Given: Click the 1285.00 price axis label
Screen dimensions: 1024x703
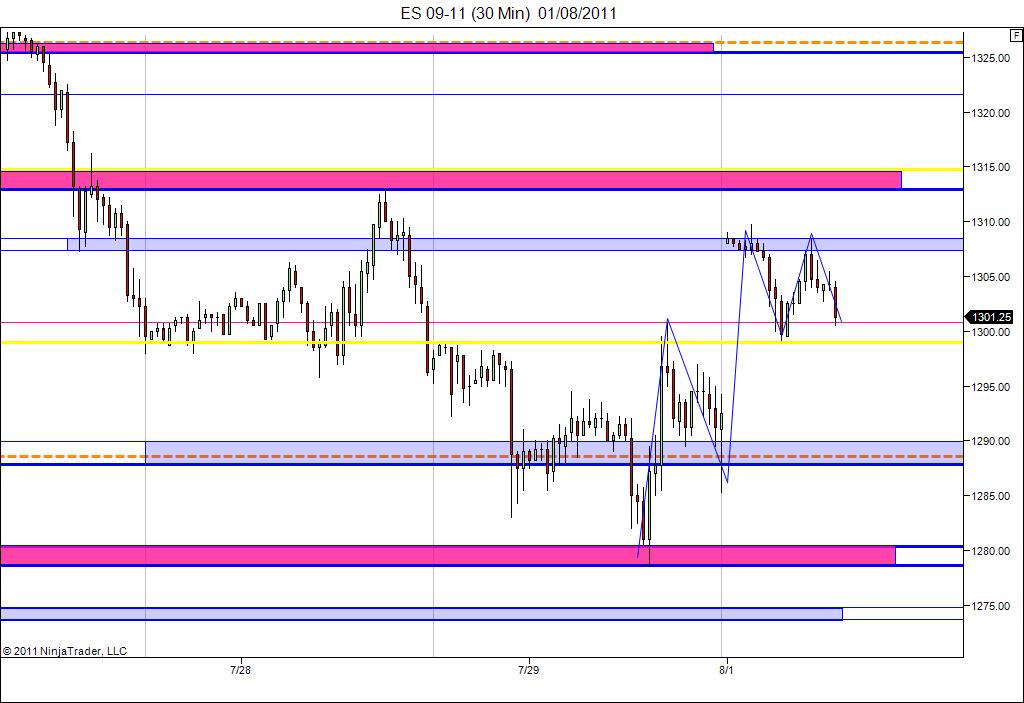Looking at the screenshot, I should 990,496.
